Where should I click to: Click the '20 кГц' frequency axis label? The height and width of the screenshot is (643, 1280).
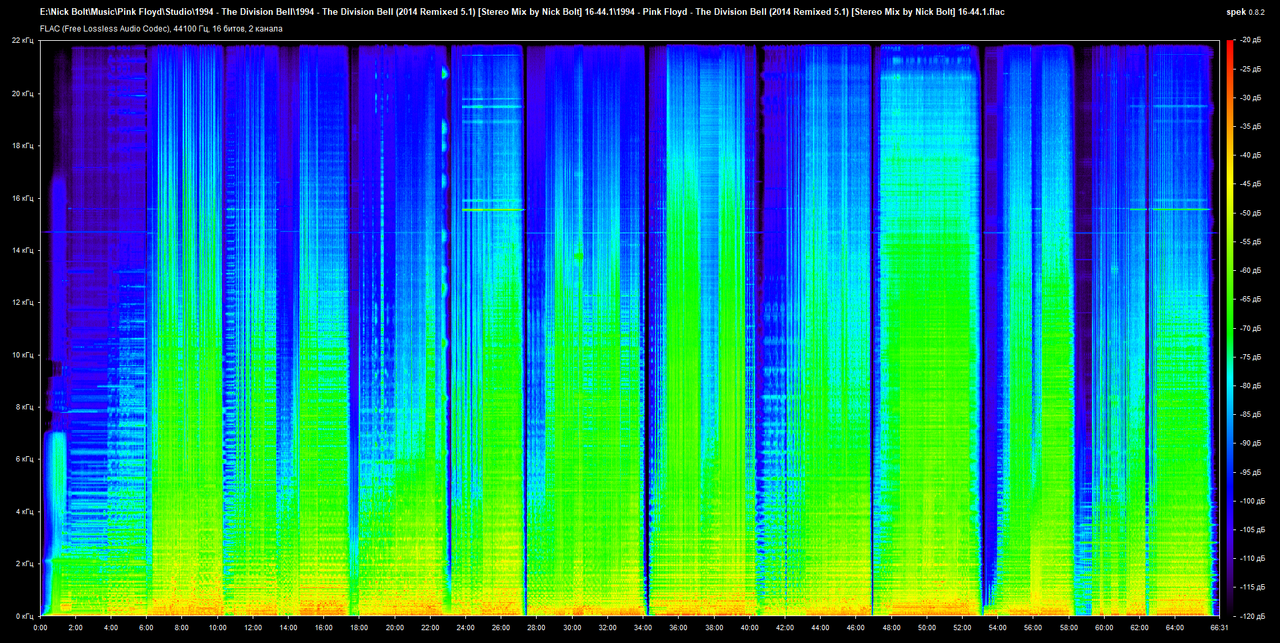tap(23, 93)
